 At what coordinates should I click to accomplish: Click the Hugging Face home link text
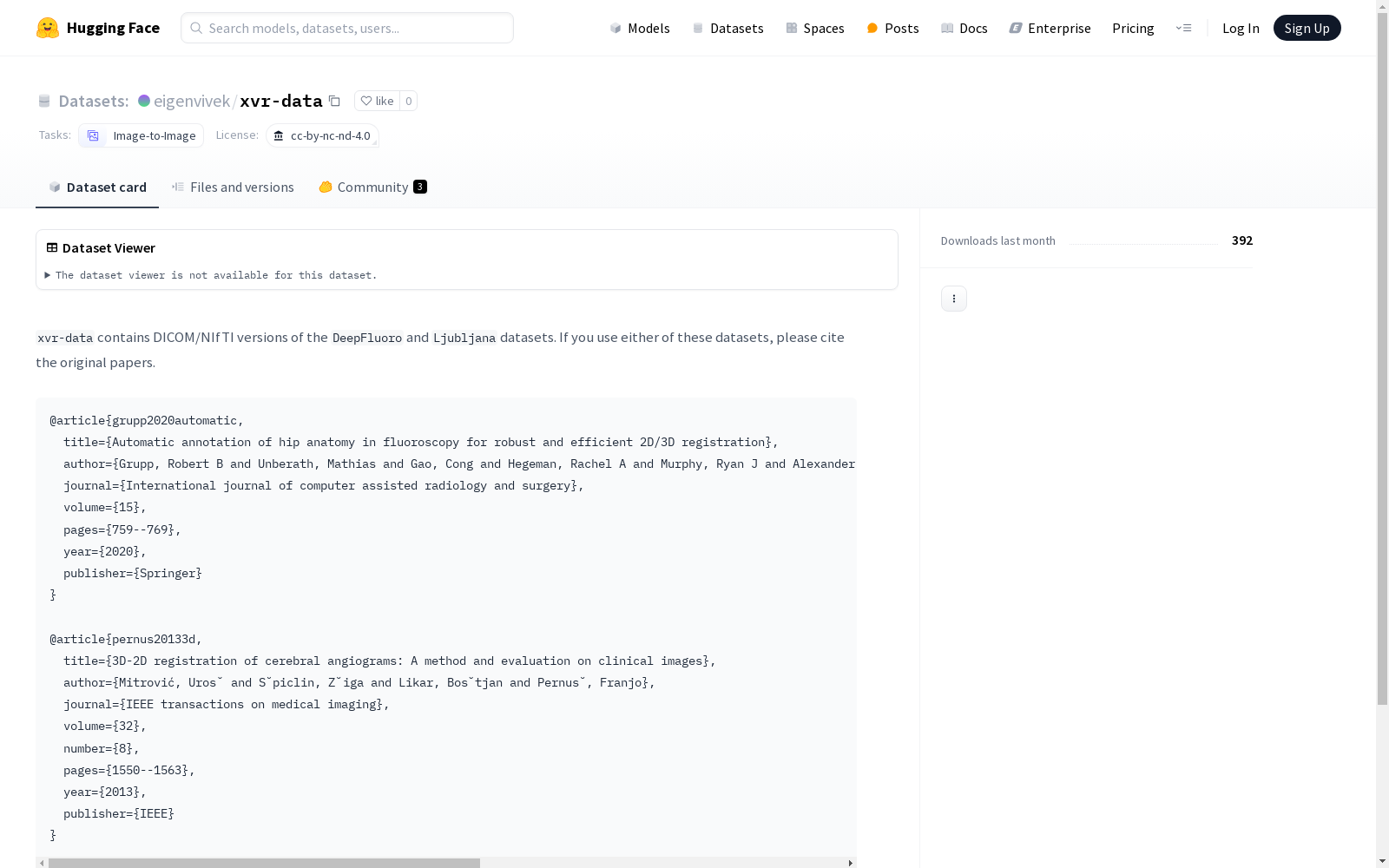pyautogui.click(x=113, y=28)
